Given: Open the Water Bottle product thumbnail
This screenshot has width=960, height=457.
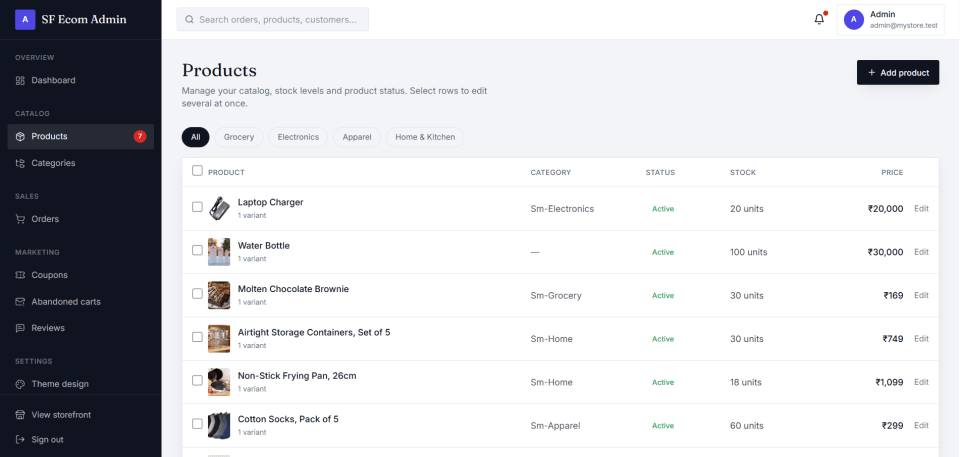Looking at the screenshot, I should tap(219, 252).
